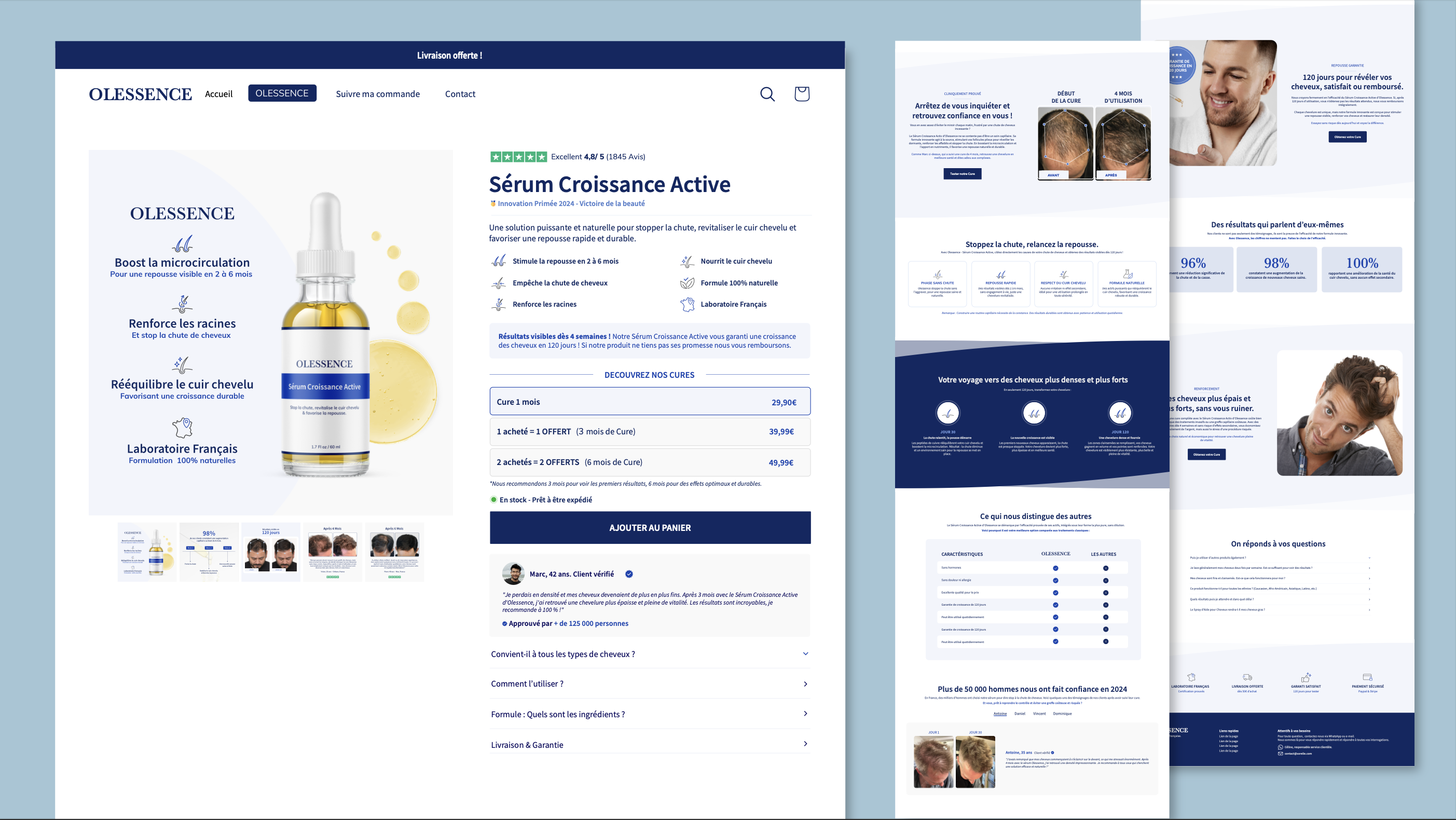Click the 'Tester notre Cure' button
Screen dimensions: 1456x820
(962, 174)
